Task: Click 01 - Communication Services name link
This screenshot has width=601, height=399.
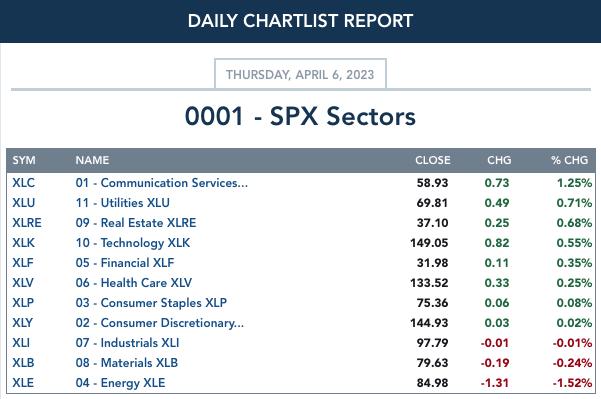Action: click(x=162, y=183)
